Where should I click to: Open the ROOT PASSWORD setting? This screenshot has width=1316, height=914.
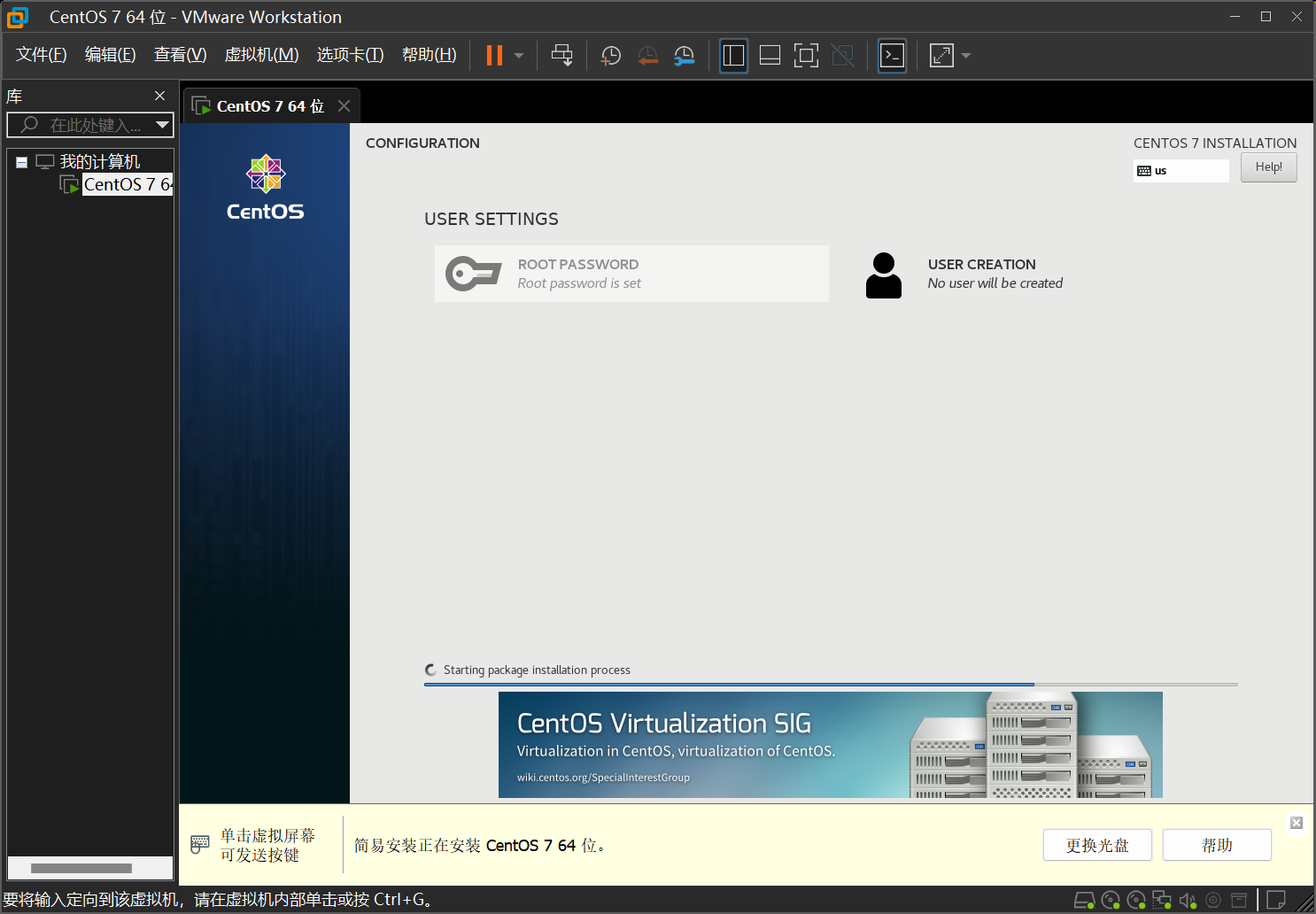tap(631, 274)
